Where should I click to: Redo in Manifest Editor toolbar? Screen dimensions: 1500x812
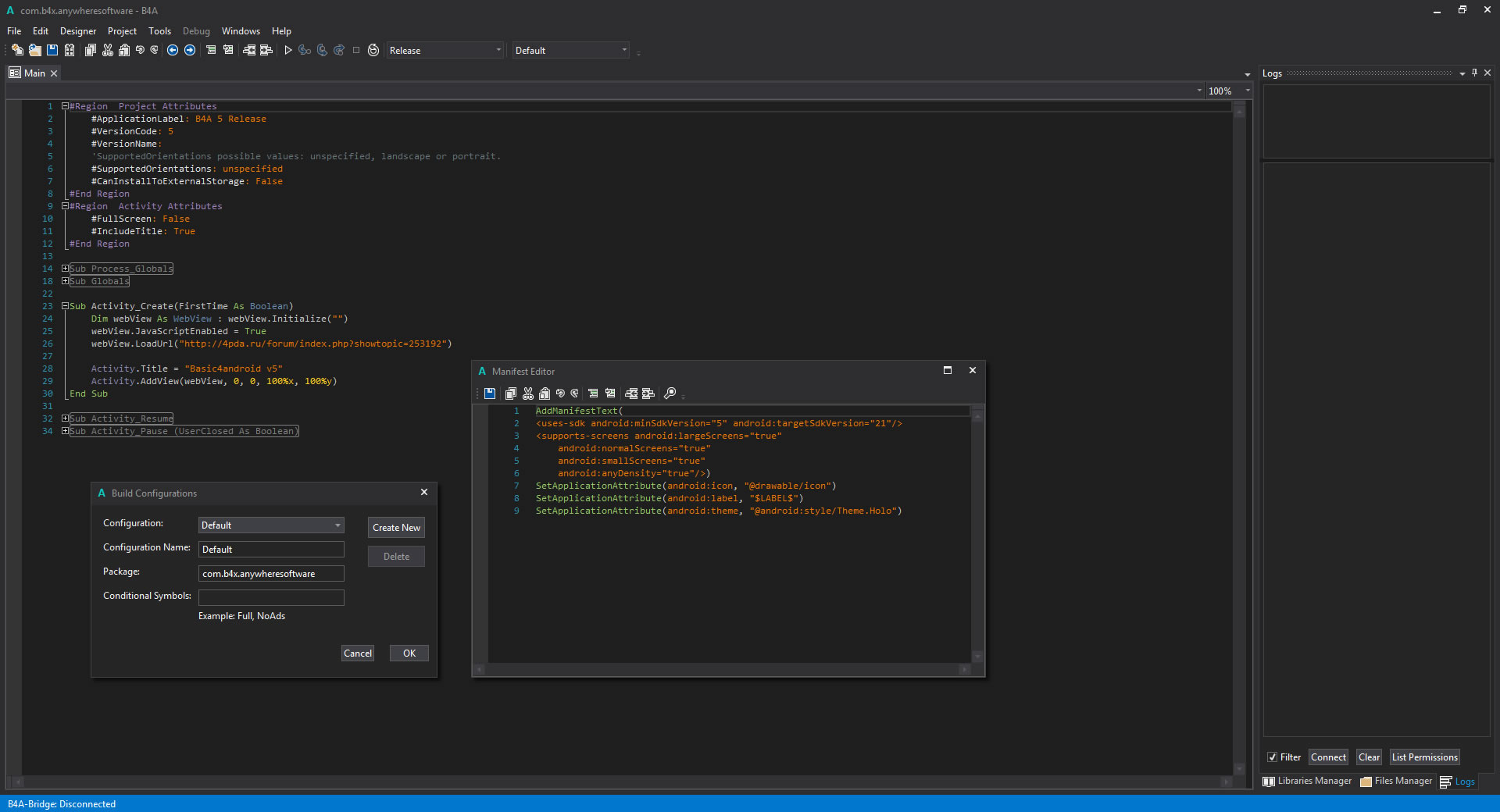pyautogui.click(x=574, y=394)
